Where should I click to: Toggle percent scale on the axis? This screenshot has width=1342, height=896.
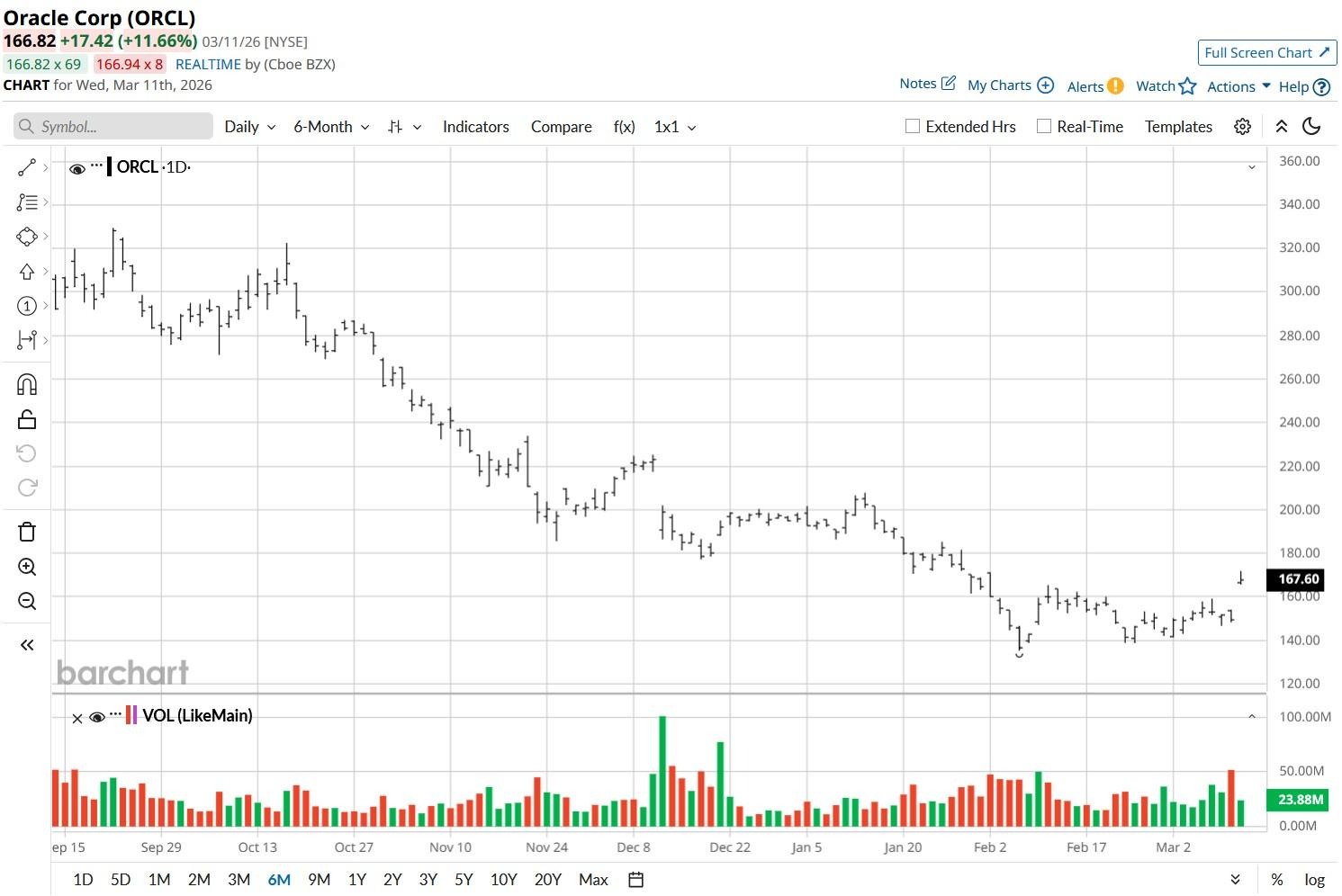1277,880
